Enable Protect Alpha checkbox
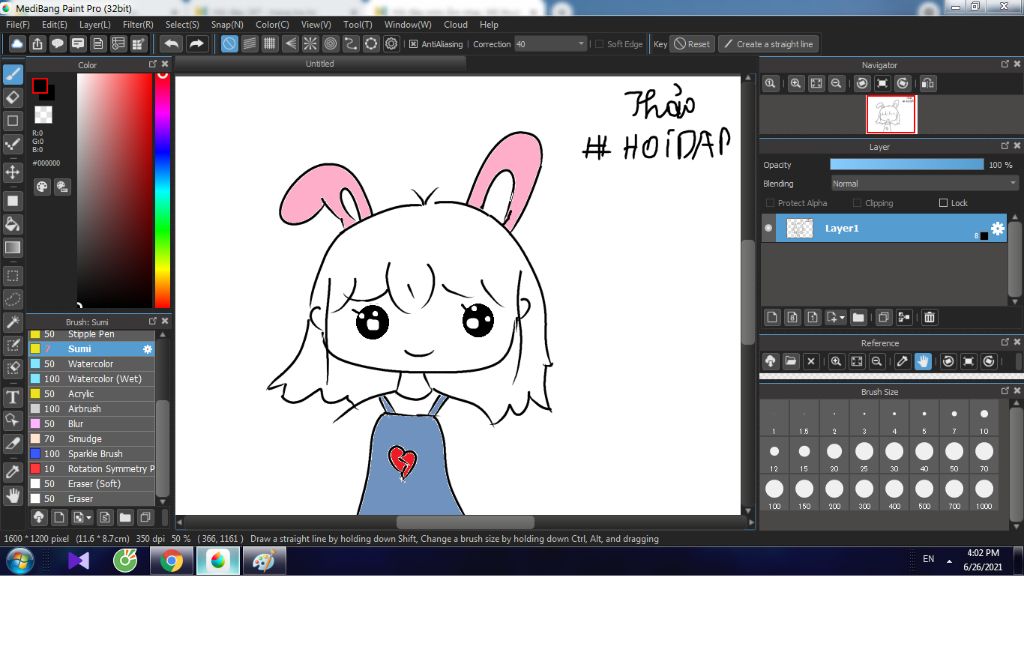1024x661 pixels. coord(770,203)
